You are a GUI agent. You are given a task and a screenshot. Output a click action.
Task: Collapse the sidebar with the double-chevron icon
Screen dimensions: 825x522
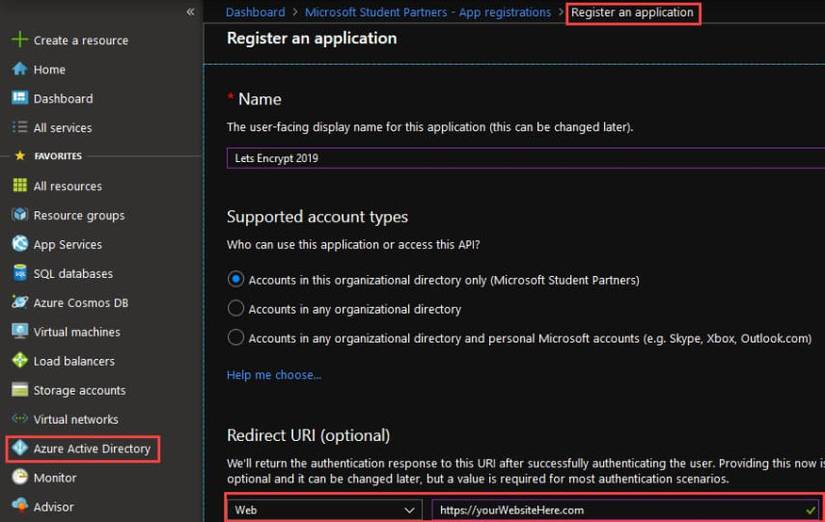[x=190, y=12]
